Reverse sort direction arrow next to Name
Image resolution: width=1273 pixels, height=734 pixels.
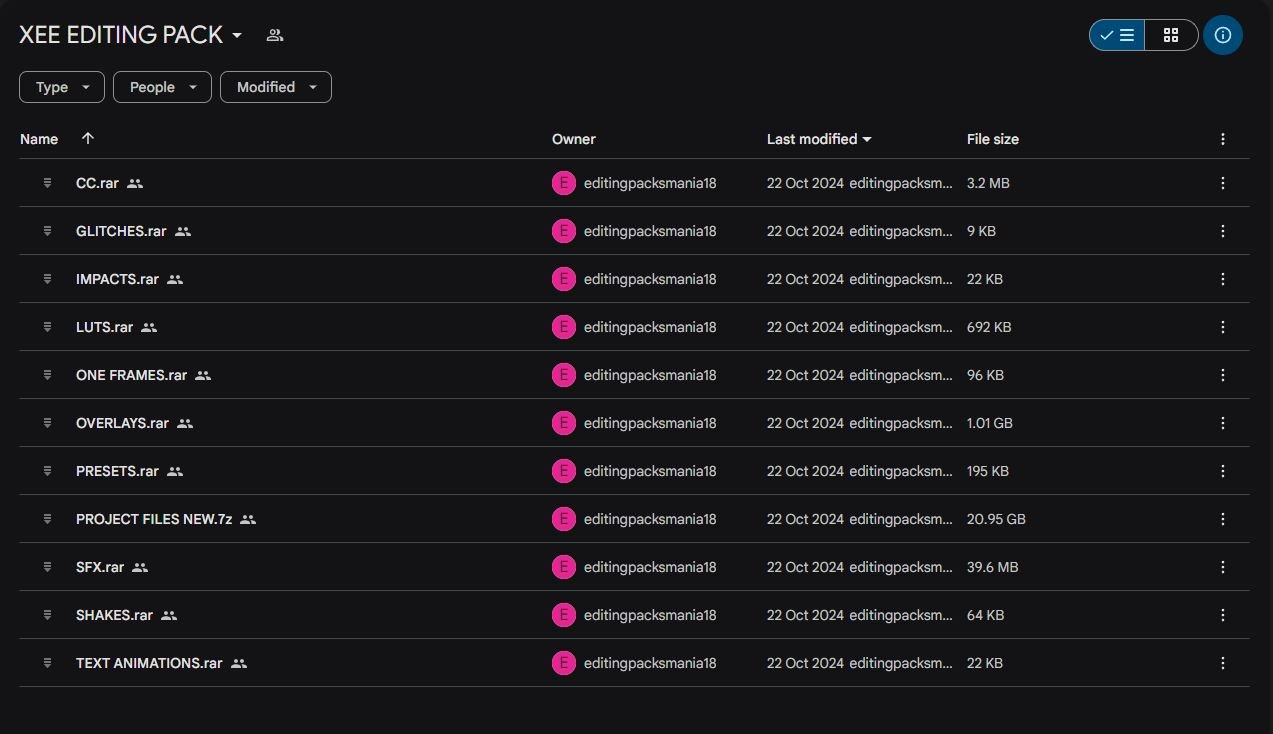[87, 139]
